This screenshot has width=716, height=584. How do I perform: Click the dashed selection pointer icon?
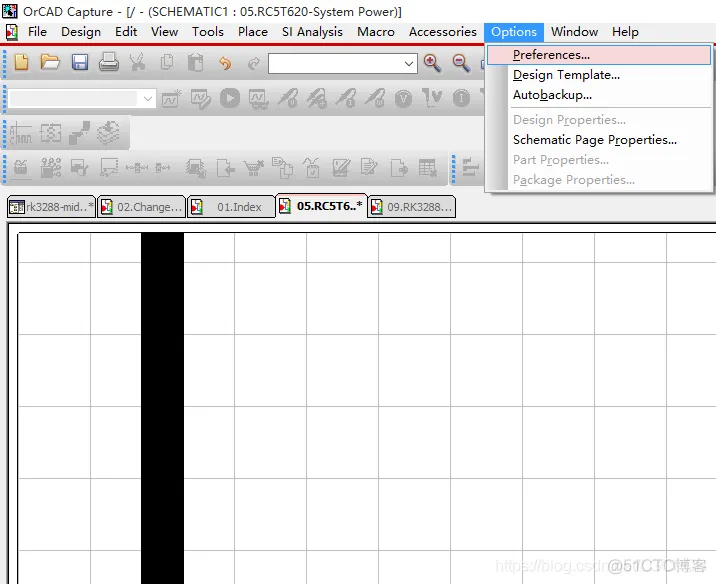click(109, 168)
